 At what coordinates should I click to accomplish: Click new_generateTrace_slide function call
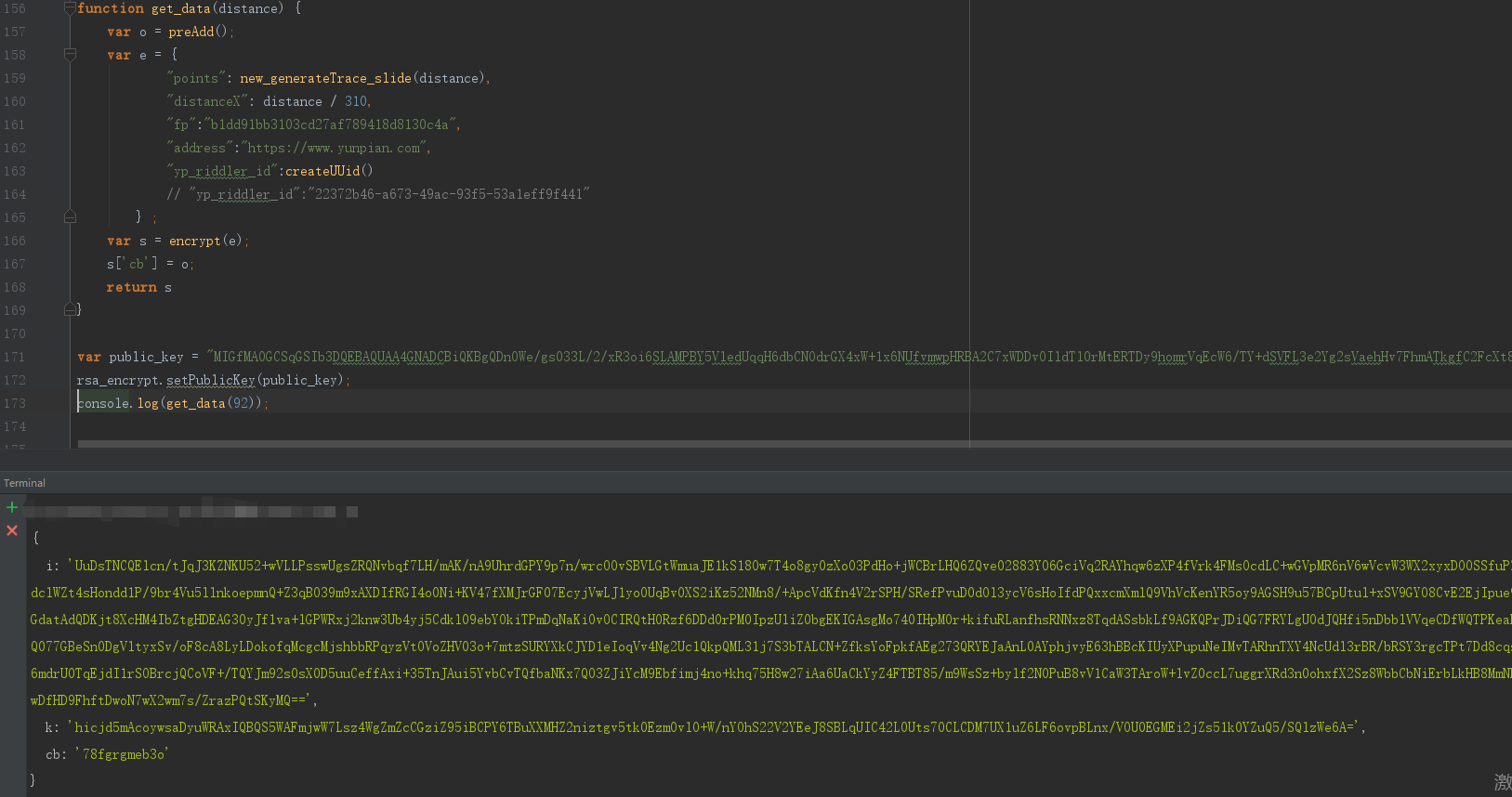pos(362,78)
